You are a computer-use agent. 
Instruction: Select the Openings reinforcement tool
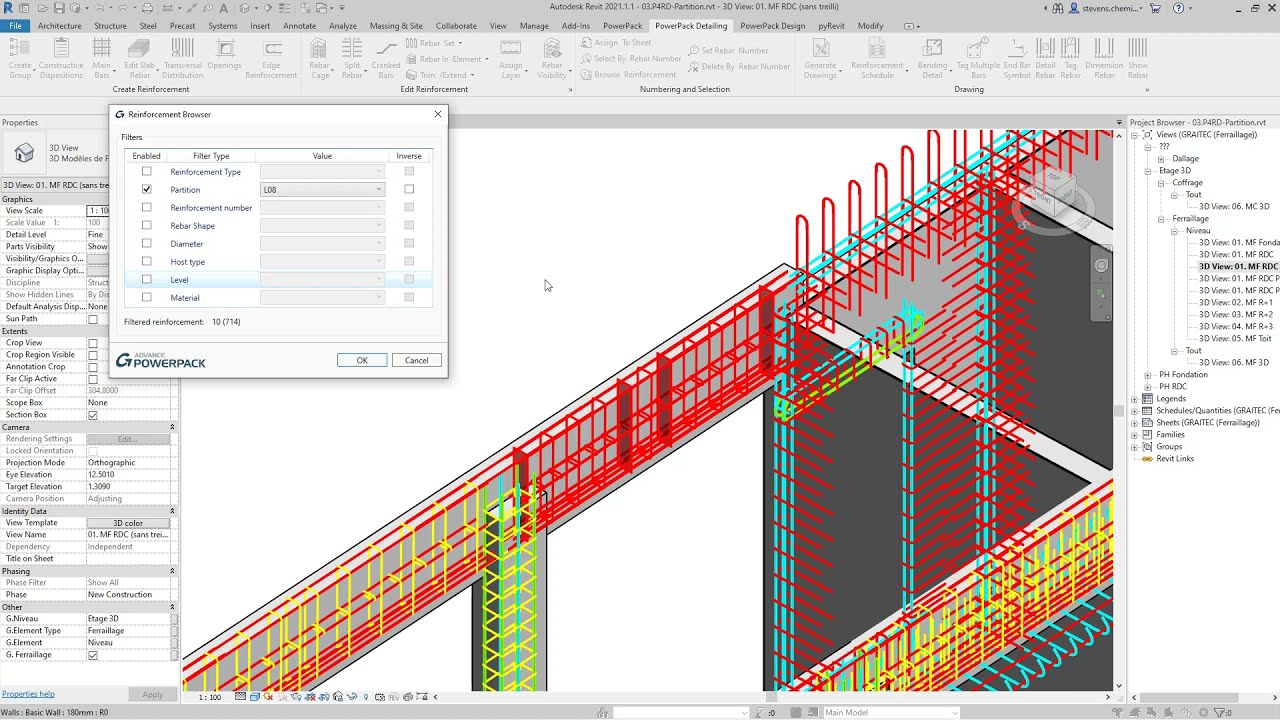click(x=224, y=55)
